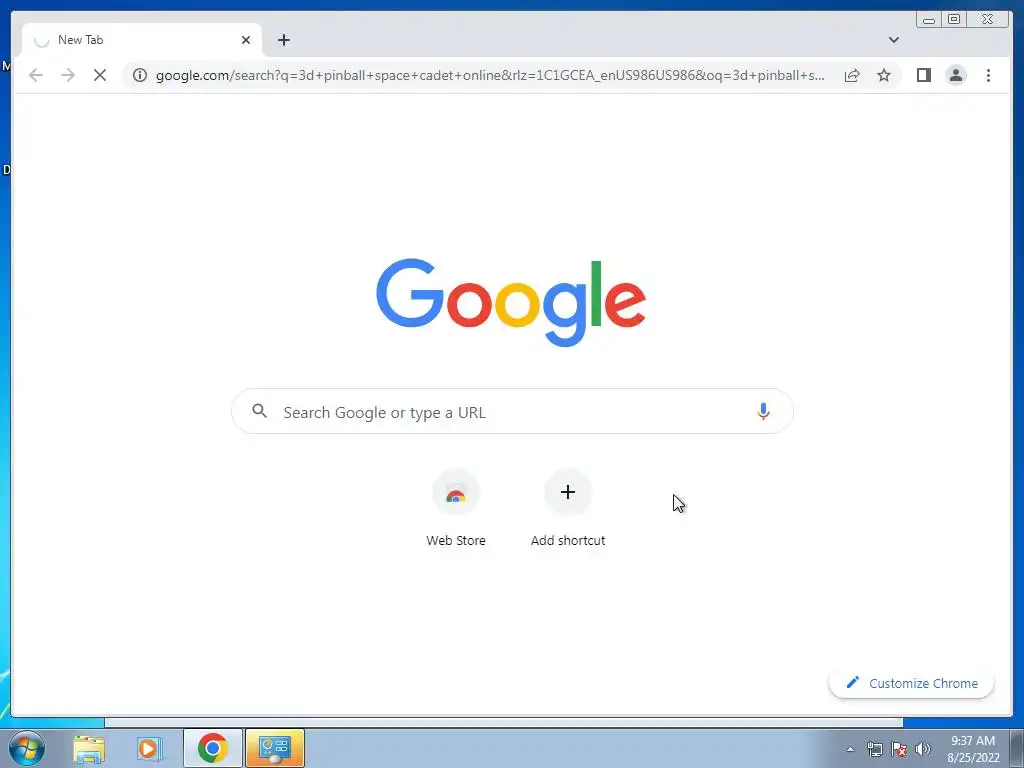The width and height of the screenshot is (1024, 768).
Task: Open the Chrome three-dot menu
Action: (x=988, y=75)
